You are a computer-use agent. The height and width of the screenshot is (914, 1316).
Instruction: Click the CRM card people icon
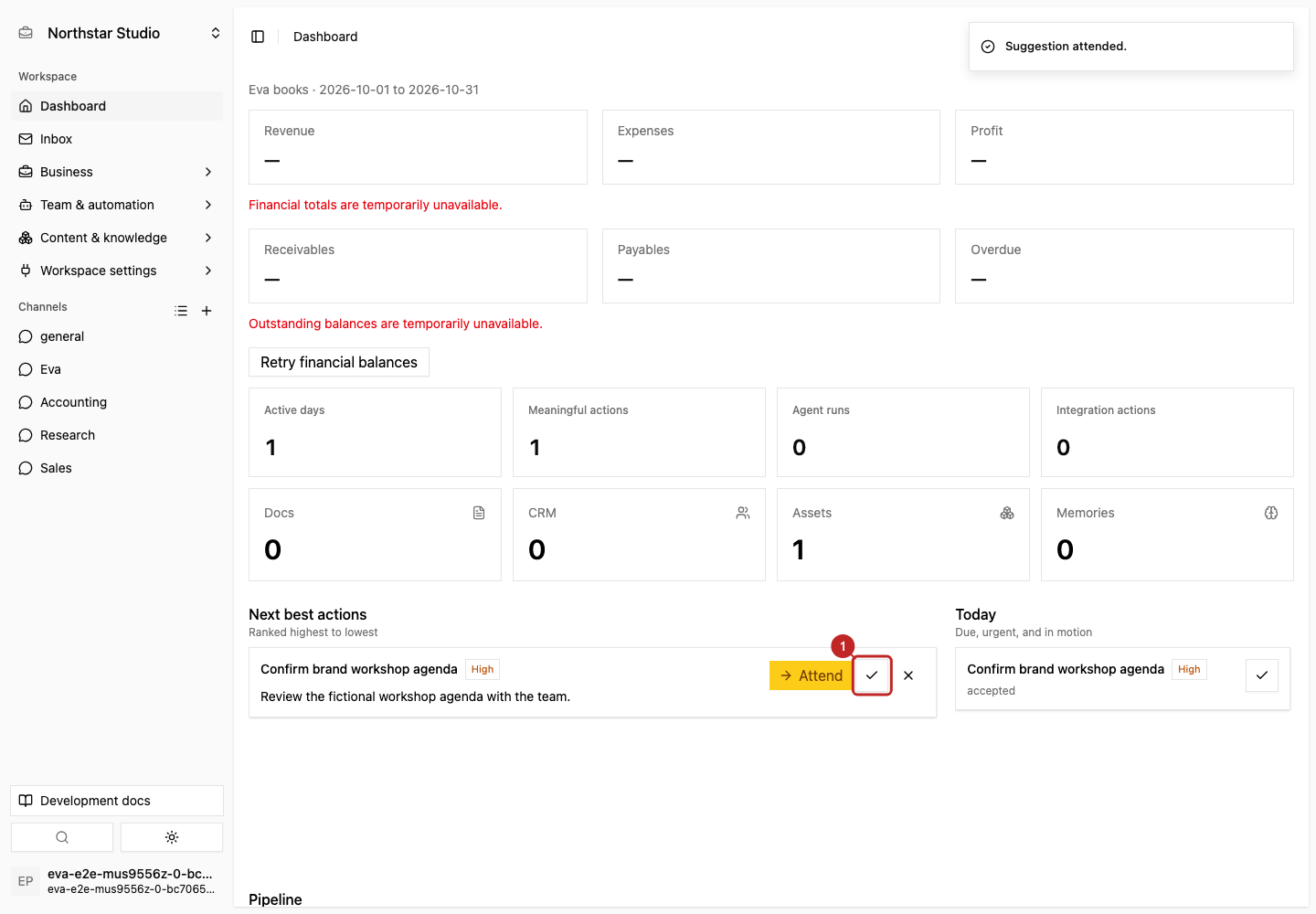743,513
